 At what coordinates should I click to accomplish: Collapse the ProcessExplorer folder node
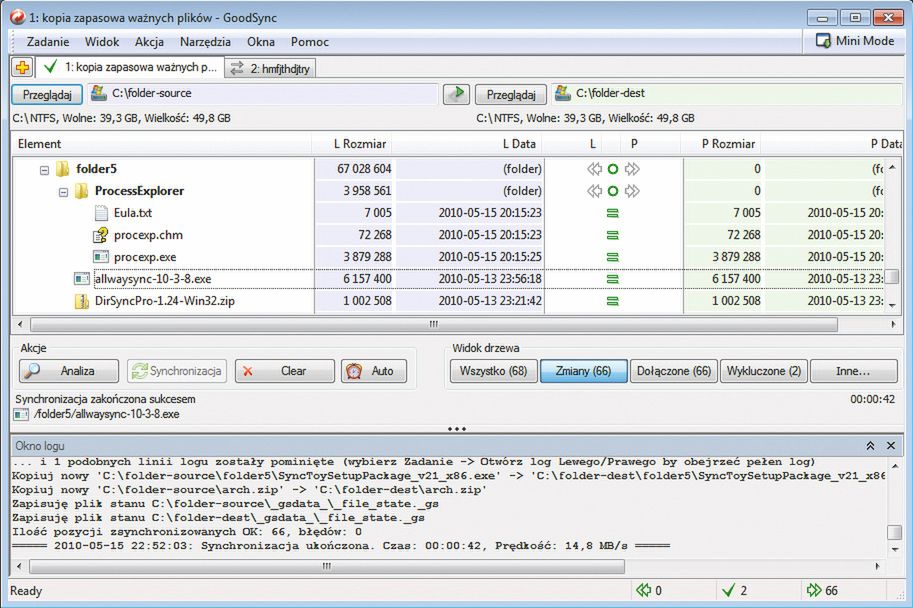[63, 191]
